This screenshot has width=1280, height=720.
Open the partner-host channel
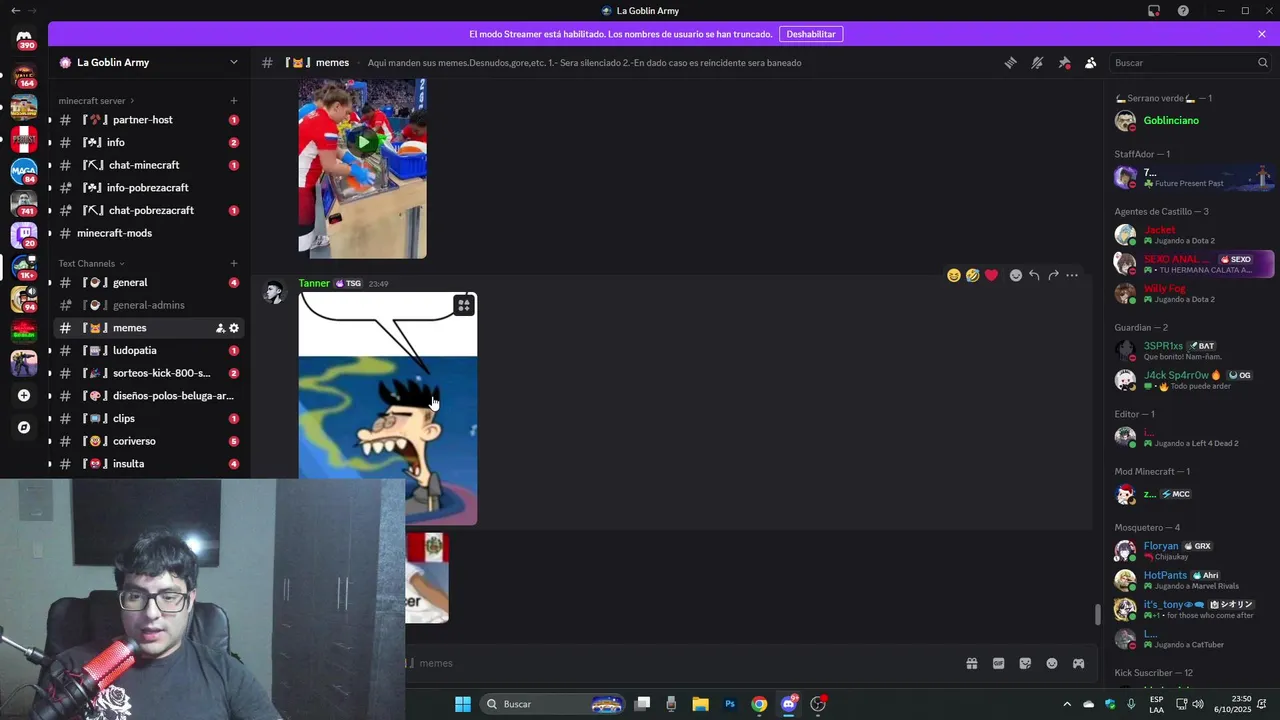click(148, 120)
